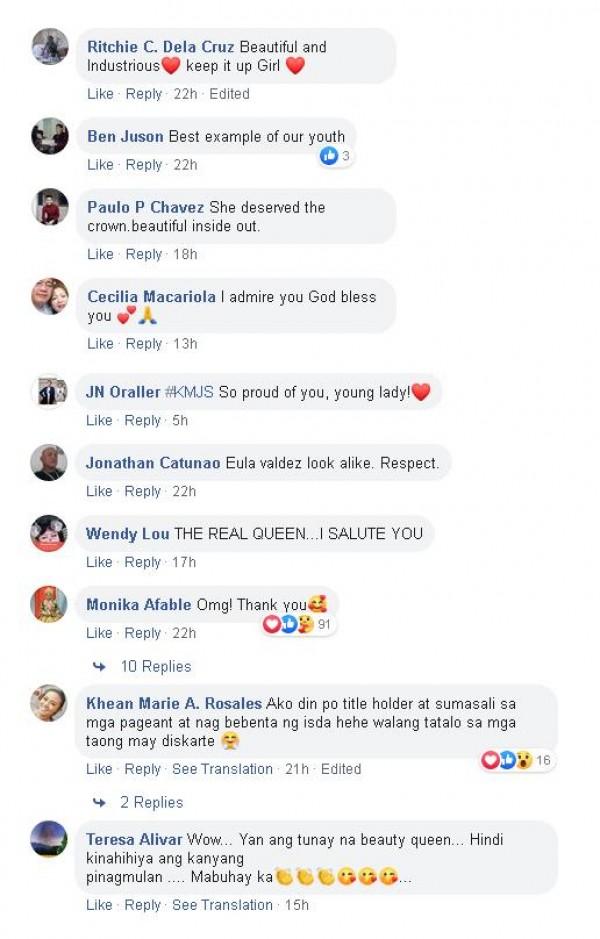
Task: Like Jonathan Catunao's comment
Action: 99,491
